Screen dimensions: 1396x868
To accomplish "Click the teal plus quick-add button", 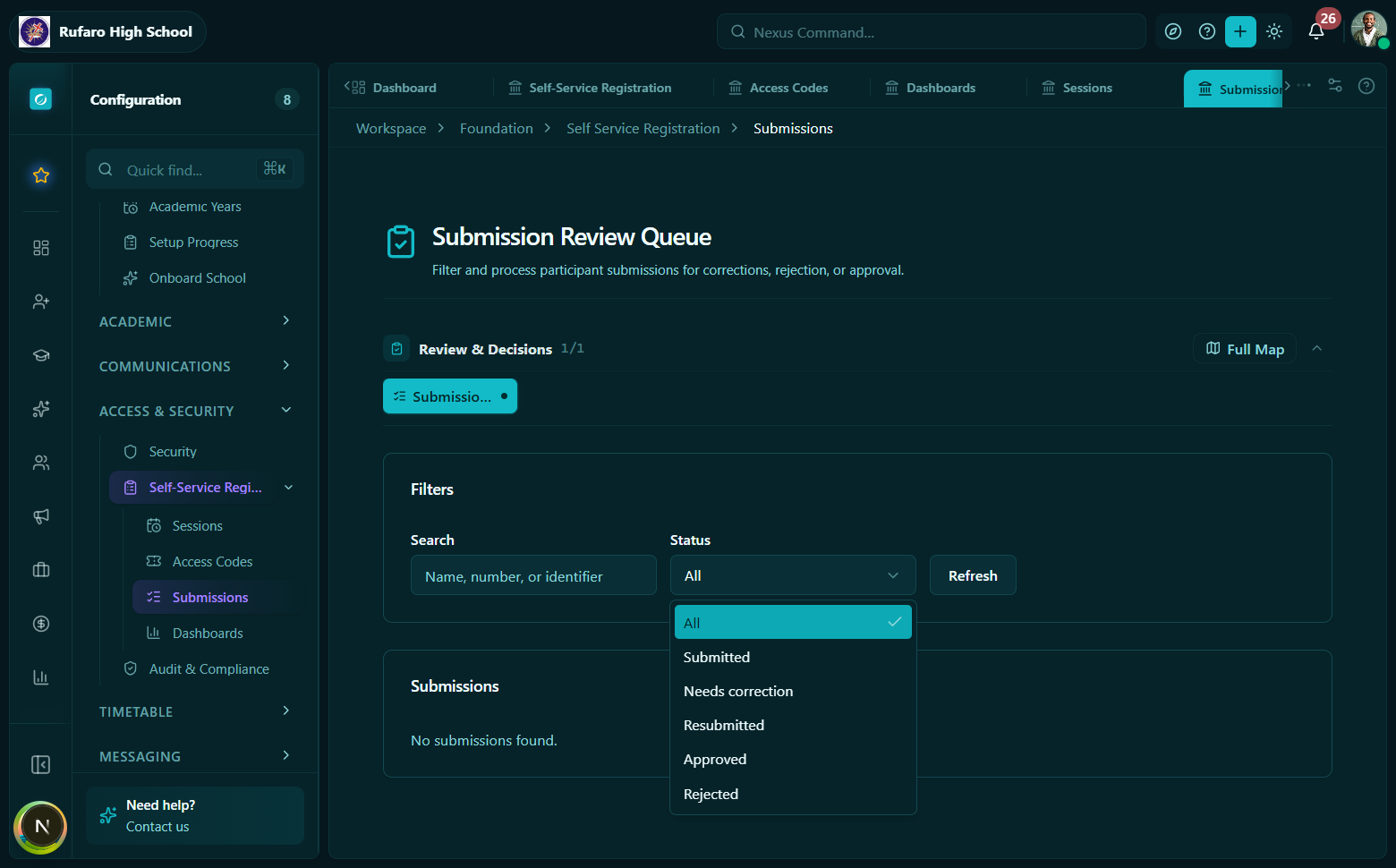I will click(x=1240, y=32).
